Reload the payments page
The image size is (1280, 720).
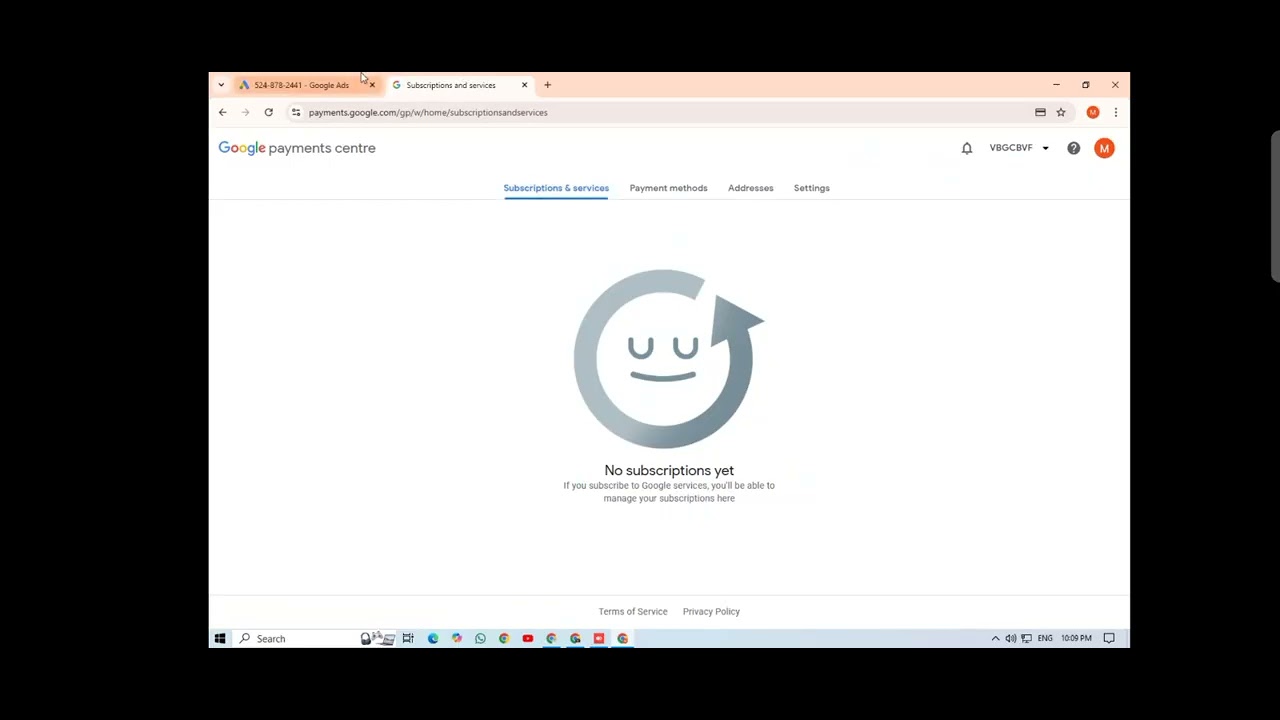pyautogui.click(x=268, y=112)
